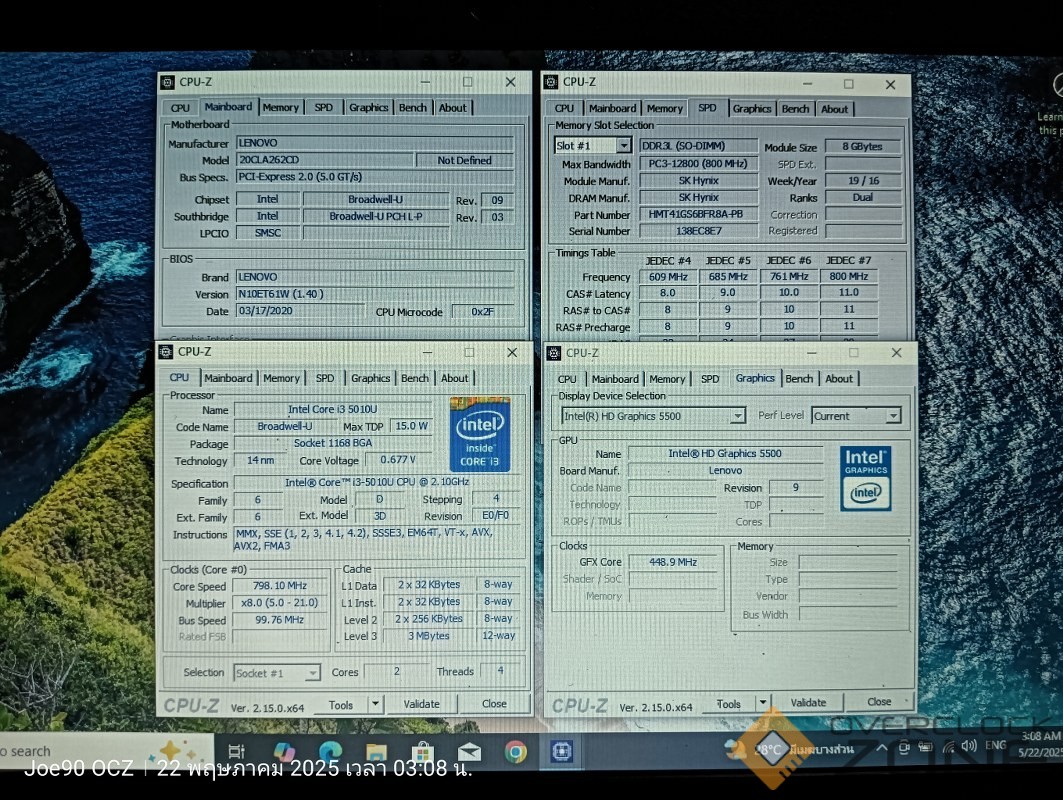Click the Intel Inside Core i3 logo

480,435
